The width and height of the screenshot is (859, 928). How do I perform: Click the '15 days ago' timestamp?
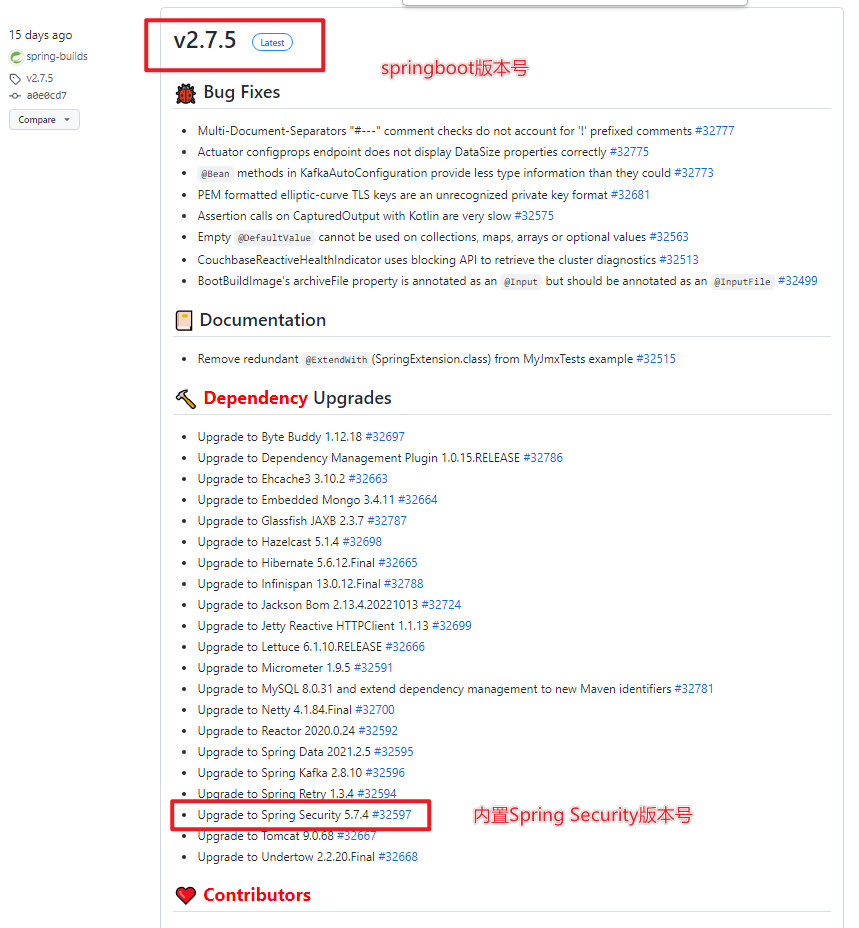(41, 35)
